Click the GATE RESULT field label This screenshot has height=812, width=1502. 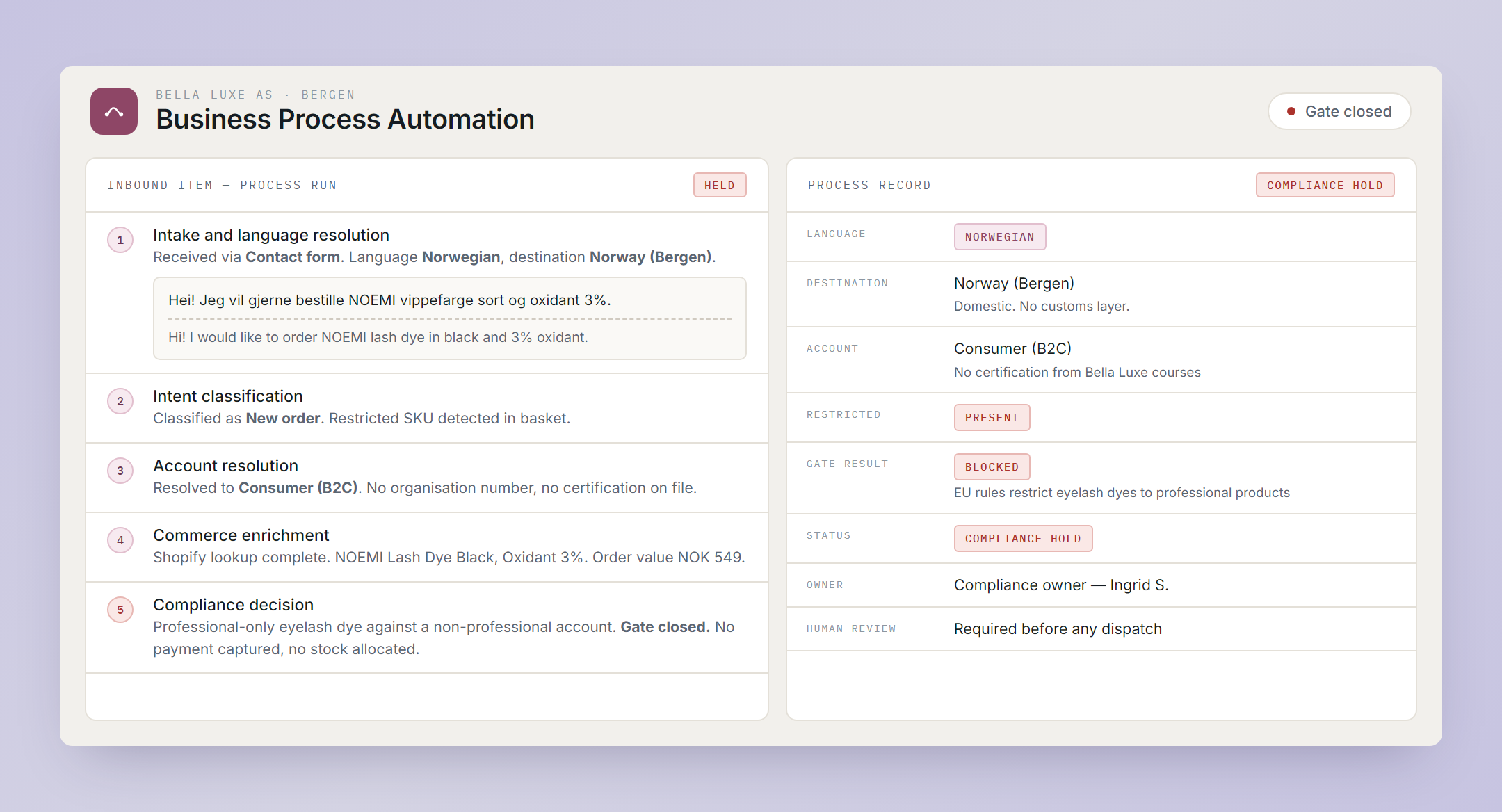click(848, 464)
